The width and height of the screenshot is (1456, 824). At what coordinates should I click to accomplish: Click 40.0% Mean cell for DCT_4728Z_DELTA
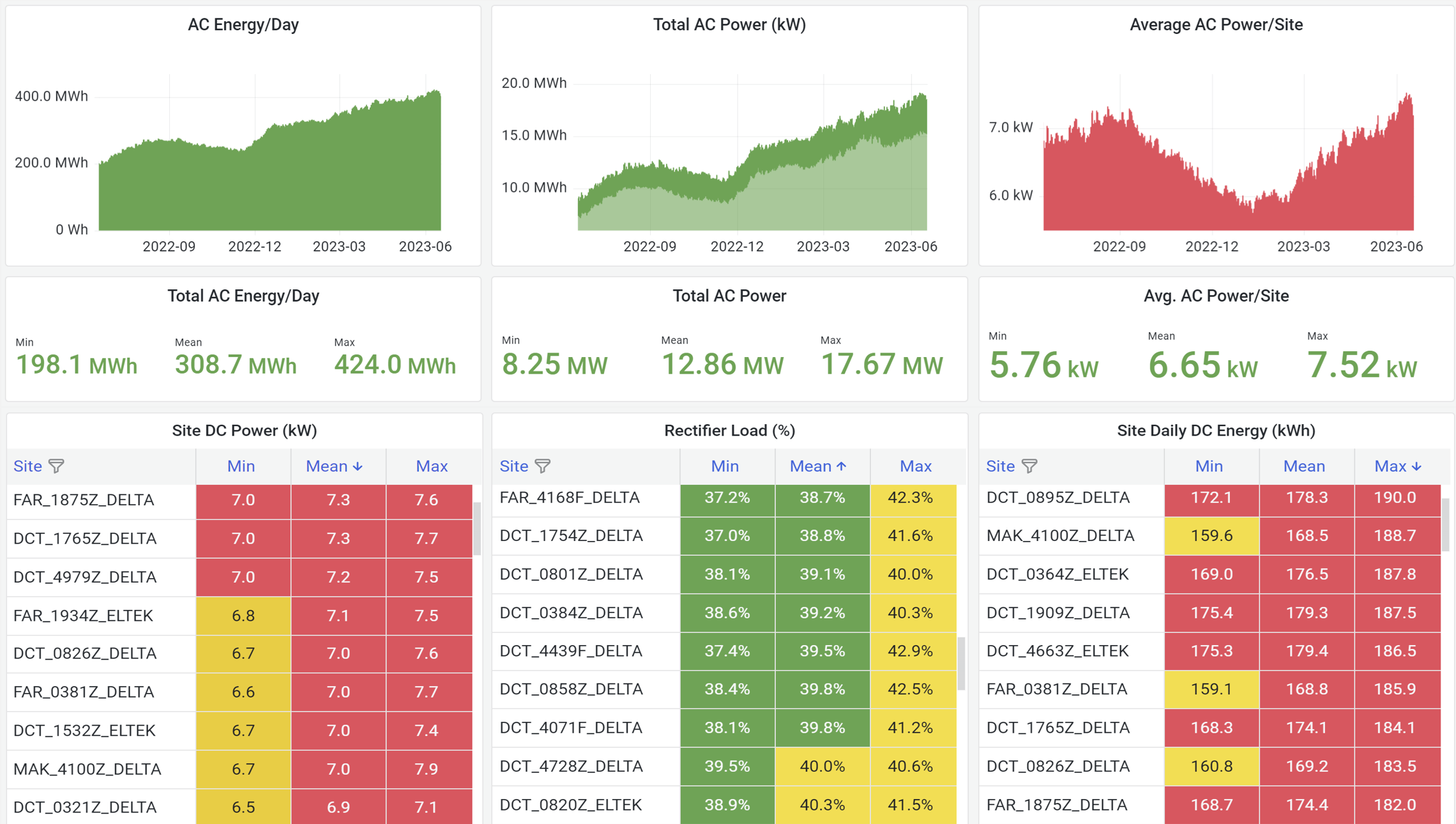point(823,767)
